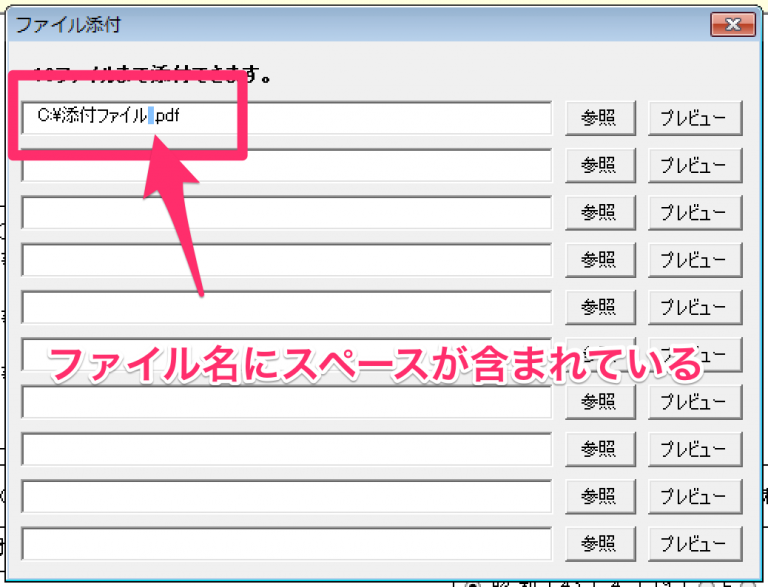Select 参照 in the ninth row
The height and width of the screenshot is (587, 768).
click(x=600, y=497)
